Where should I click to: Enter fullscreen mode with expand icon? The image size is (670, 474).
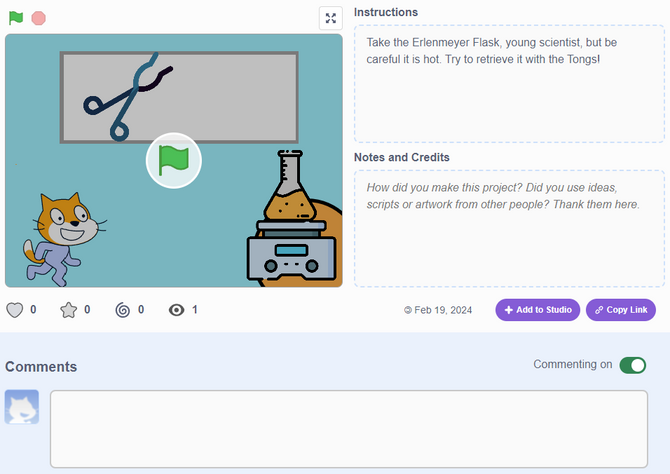click(331, 18)
